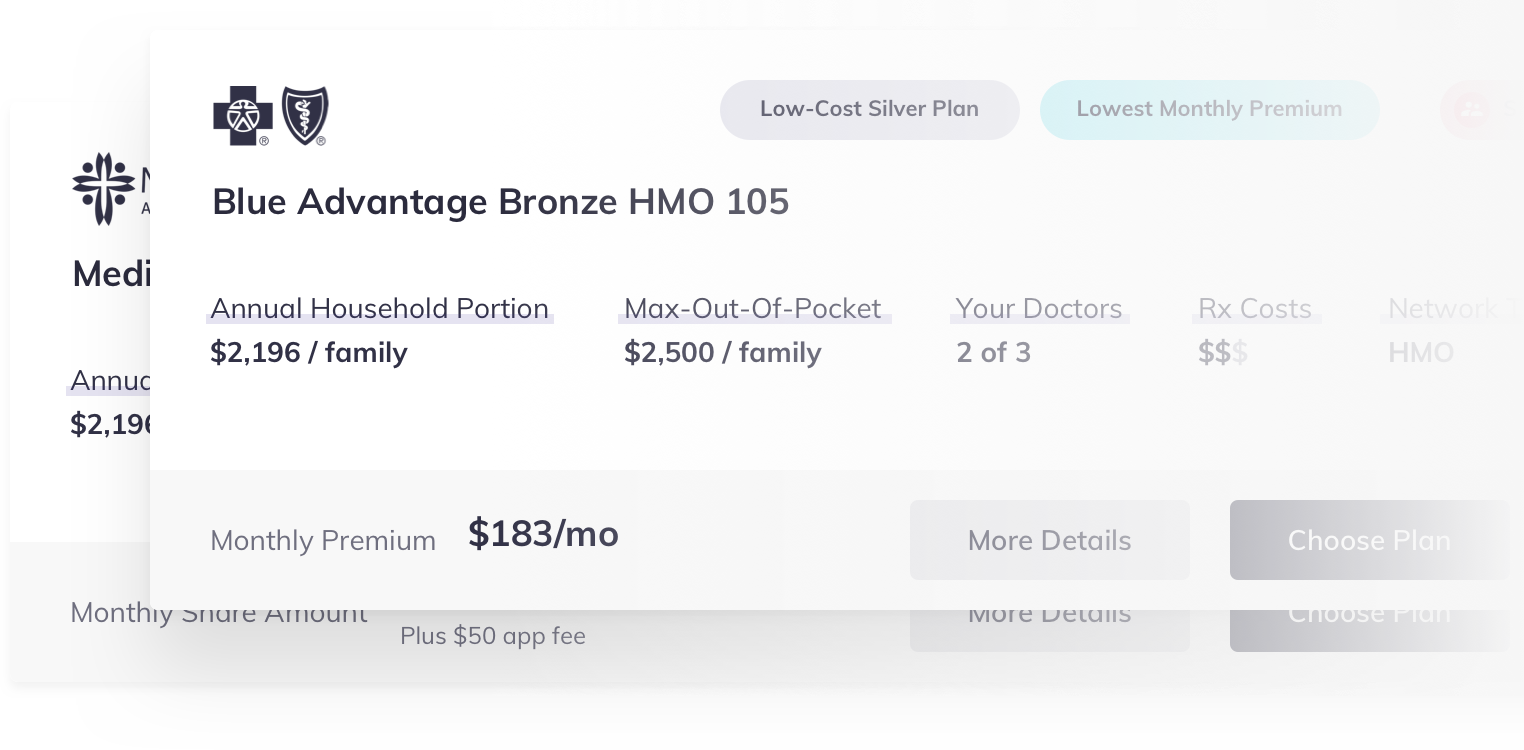Click the Your Doctors label
The width and height of the screenshot is (1524, 750).
pyautogui.click(x=1039, y=308)
